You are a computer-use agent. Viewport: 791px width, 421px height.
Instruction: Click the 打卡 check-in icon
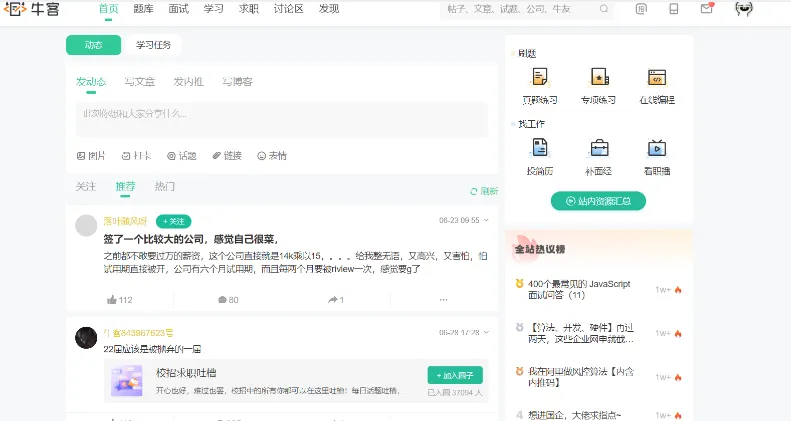coord(136,156)
